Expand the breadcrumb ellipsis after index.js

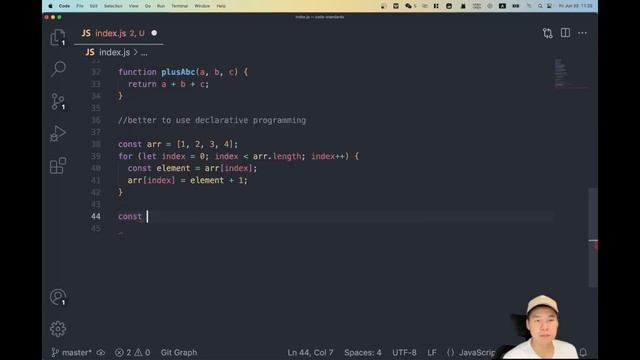144,53
